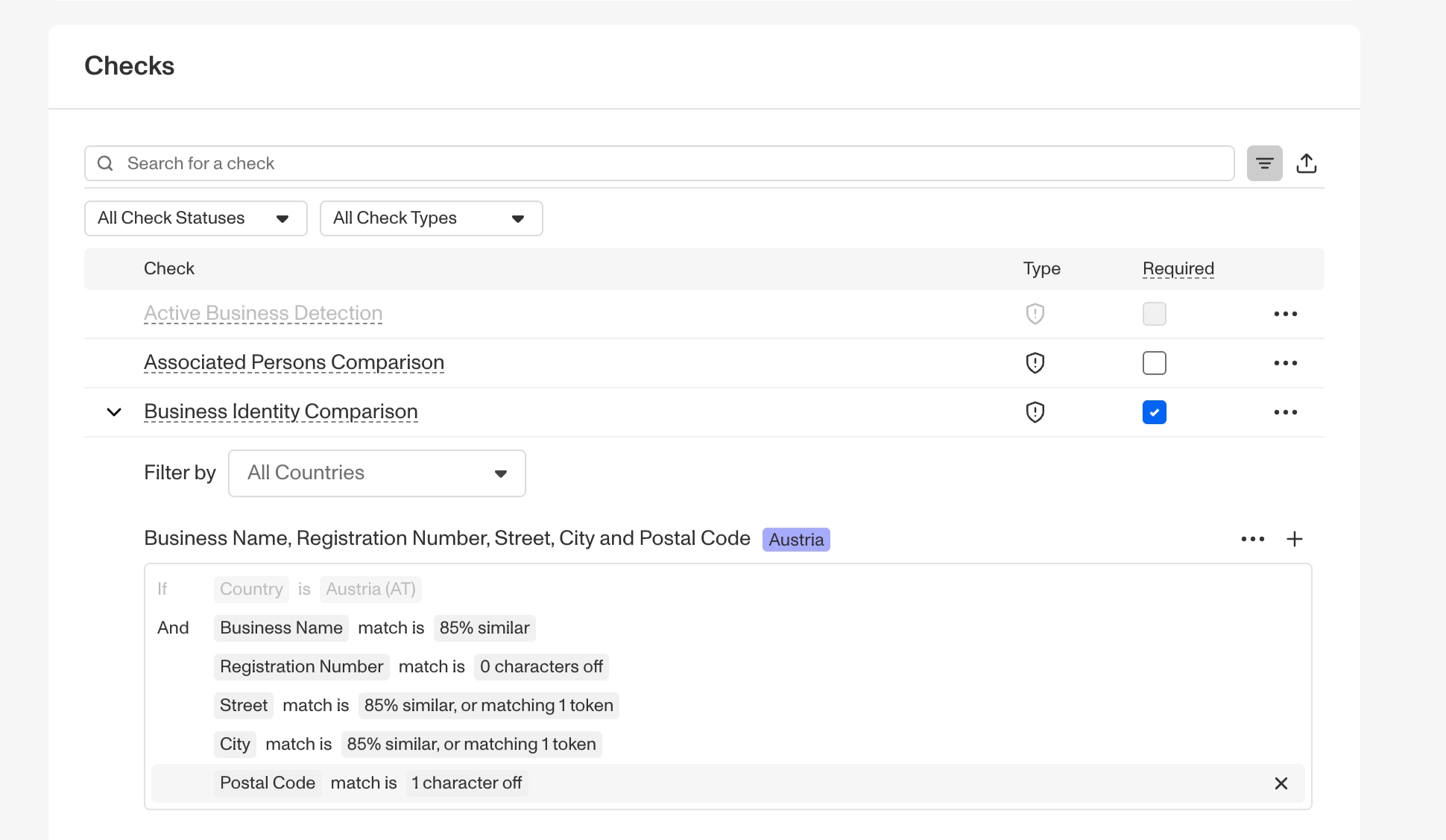Click the shield icon for Business Identity Comparison
The image size is (1446, 840).
point(1035,412)
